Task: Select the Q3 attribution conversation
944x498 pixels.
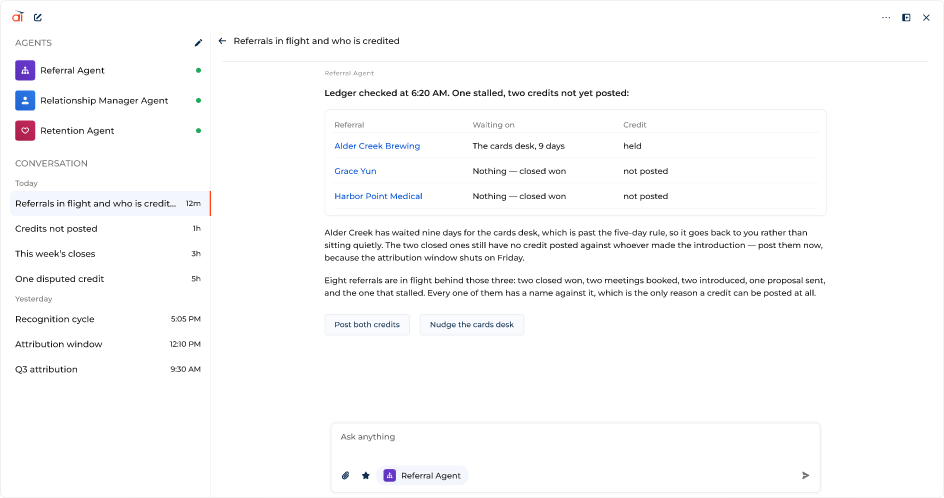Action: pyautogui.click(x=108, y=370)
